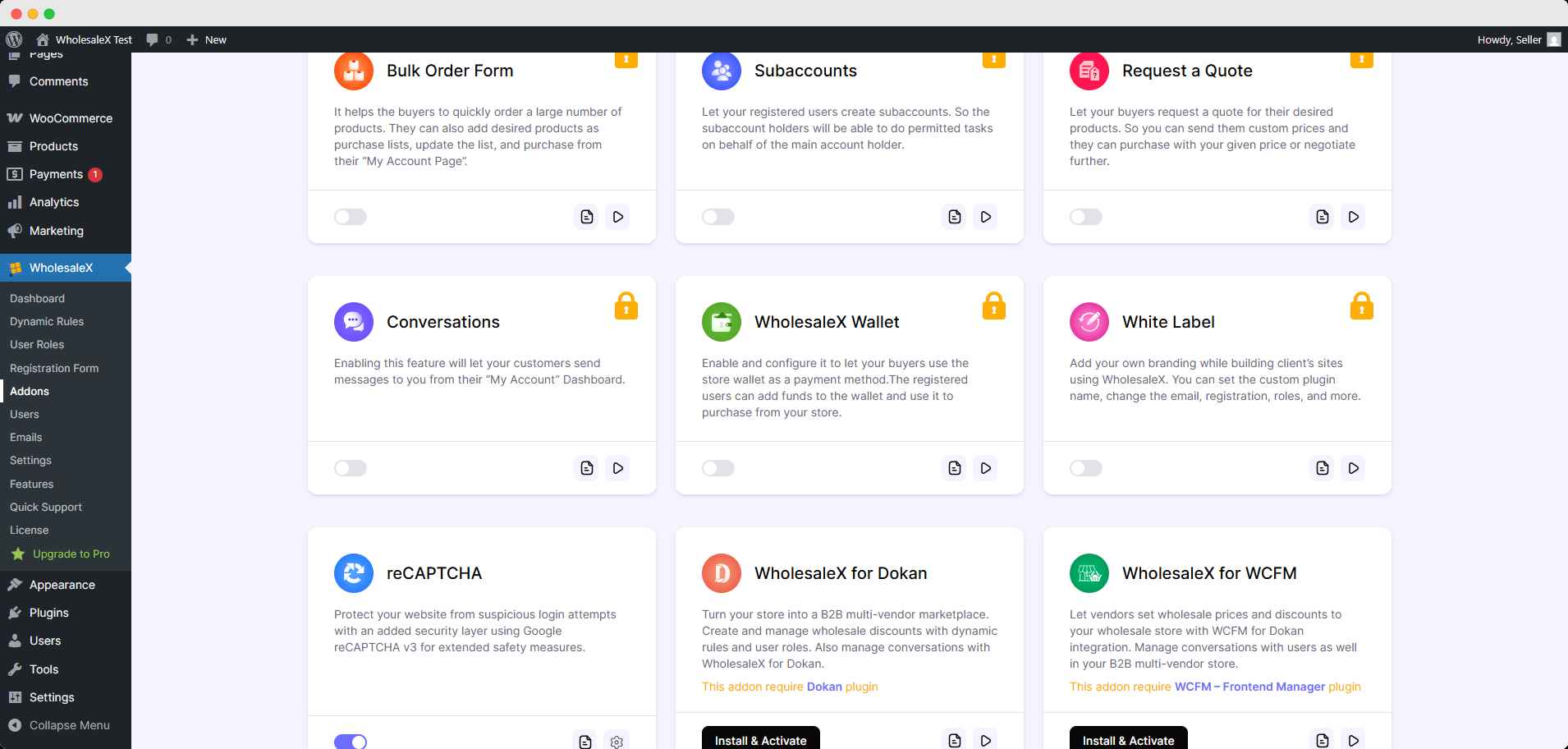Click the WholesaleX for Dokan logo
This screenshot has height=749, width=1568.
[722, 573]
